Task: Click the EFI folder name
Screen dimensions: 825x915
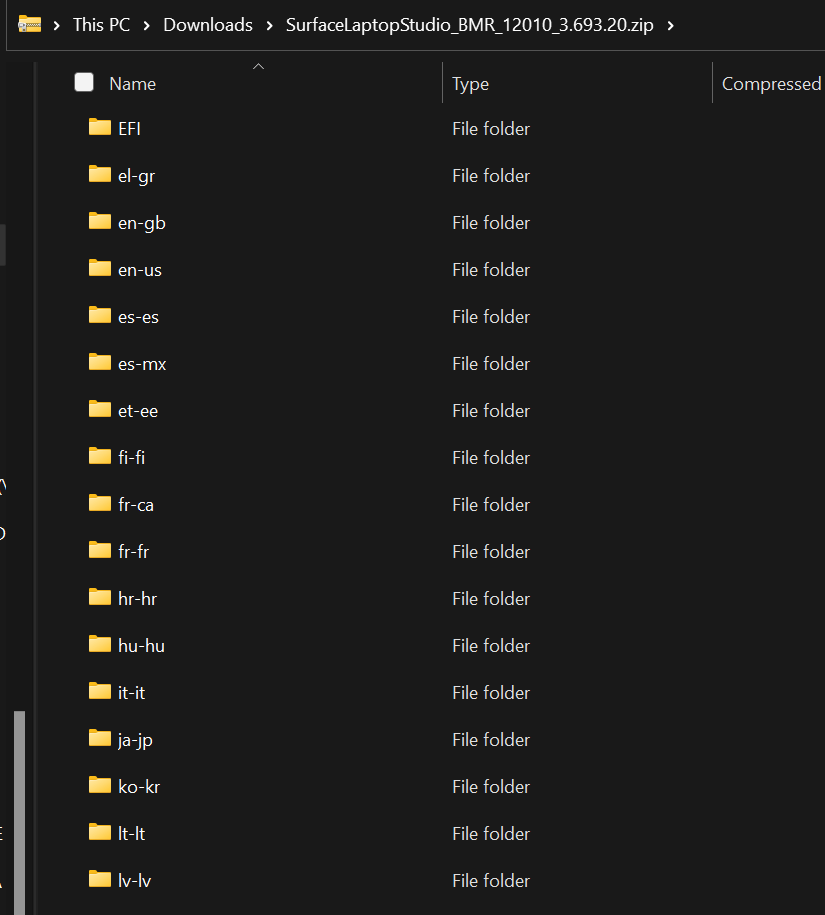Action: tap(130, 128)
